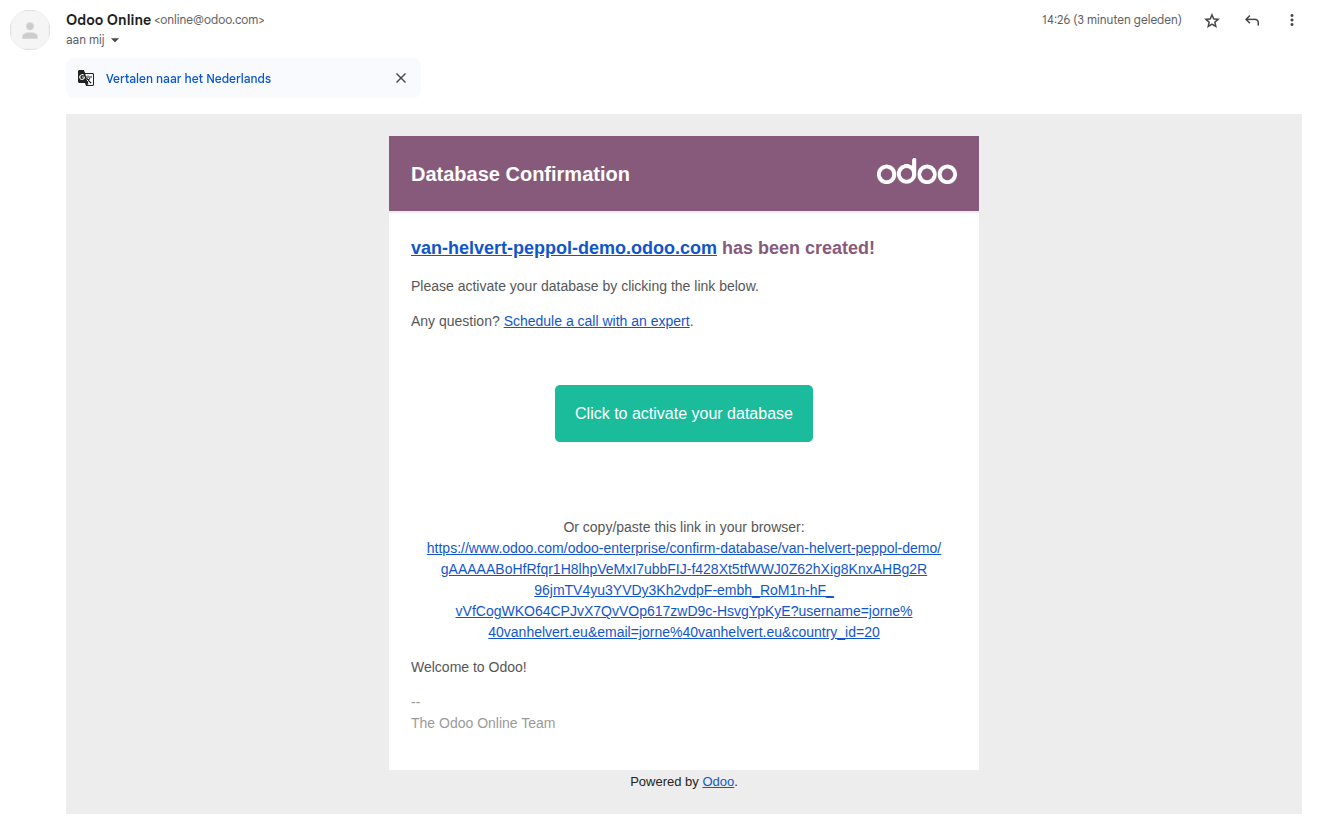Click 'The Odoo Online Team' signature
Viewport: 1321px width, 837px height.
click(x=483, y=723)
